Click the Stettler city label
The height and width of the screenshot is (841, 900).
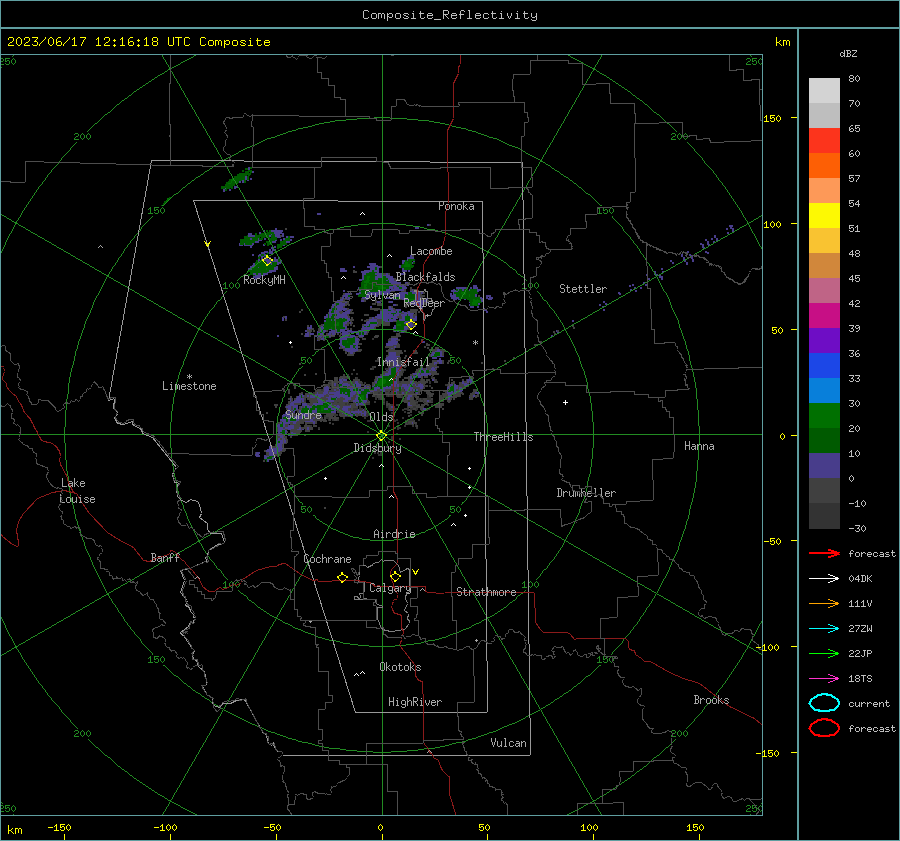pos(583,289)
